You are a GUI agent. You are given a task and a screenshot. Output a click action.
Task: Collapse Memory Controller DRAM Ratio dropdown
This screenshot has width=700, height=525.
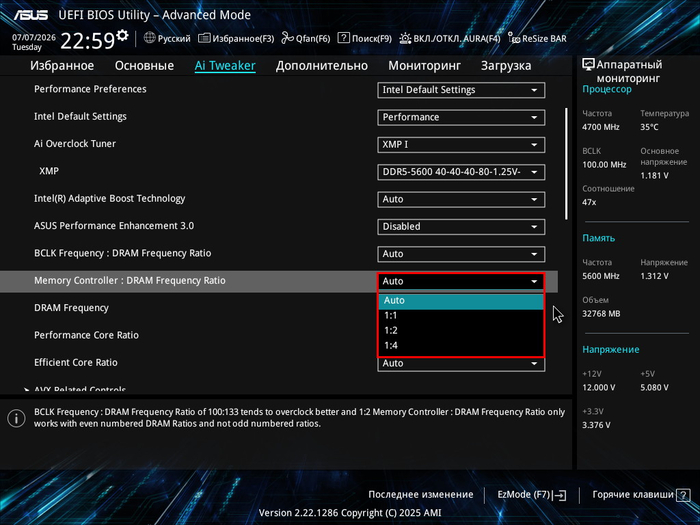[461, 281]
